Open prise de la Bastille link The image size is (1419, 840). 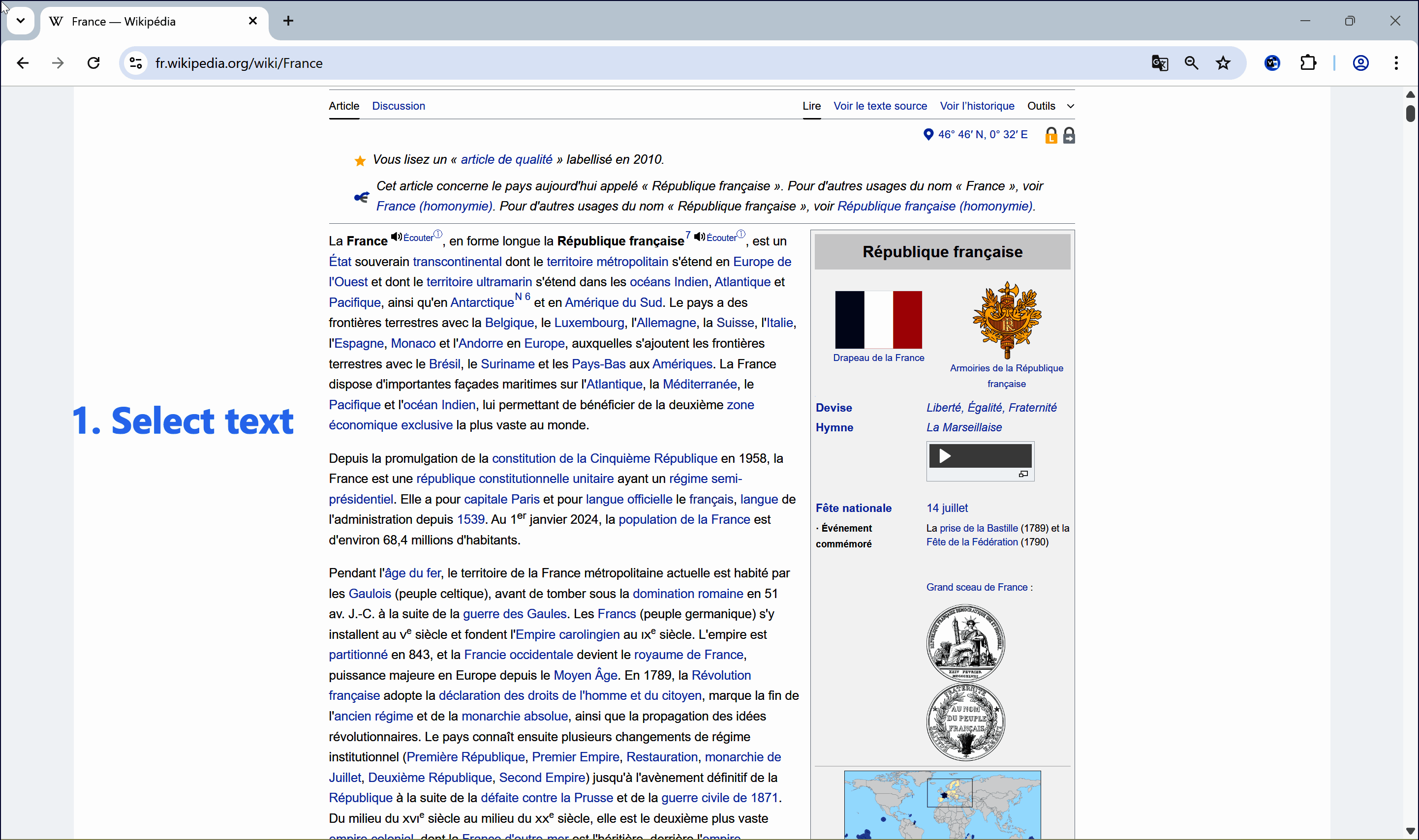coord(979,528)
